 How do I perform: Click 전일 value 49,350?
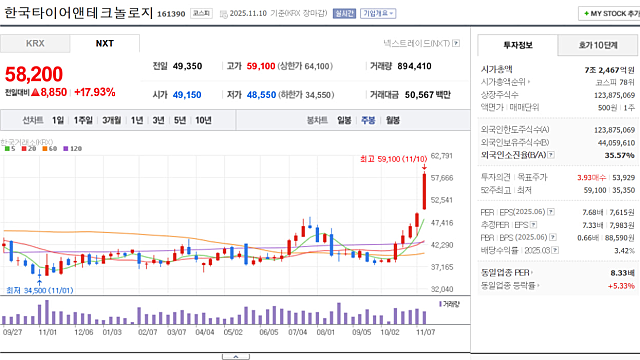coord(187,66)
